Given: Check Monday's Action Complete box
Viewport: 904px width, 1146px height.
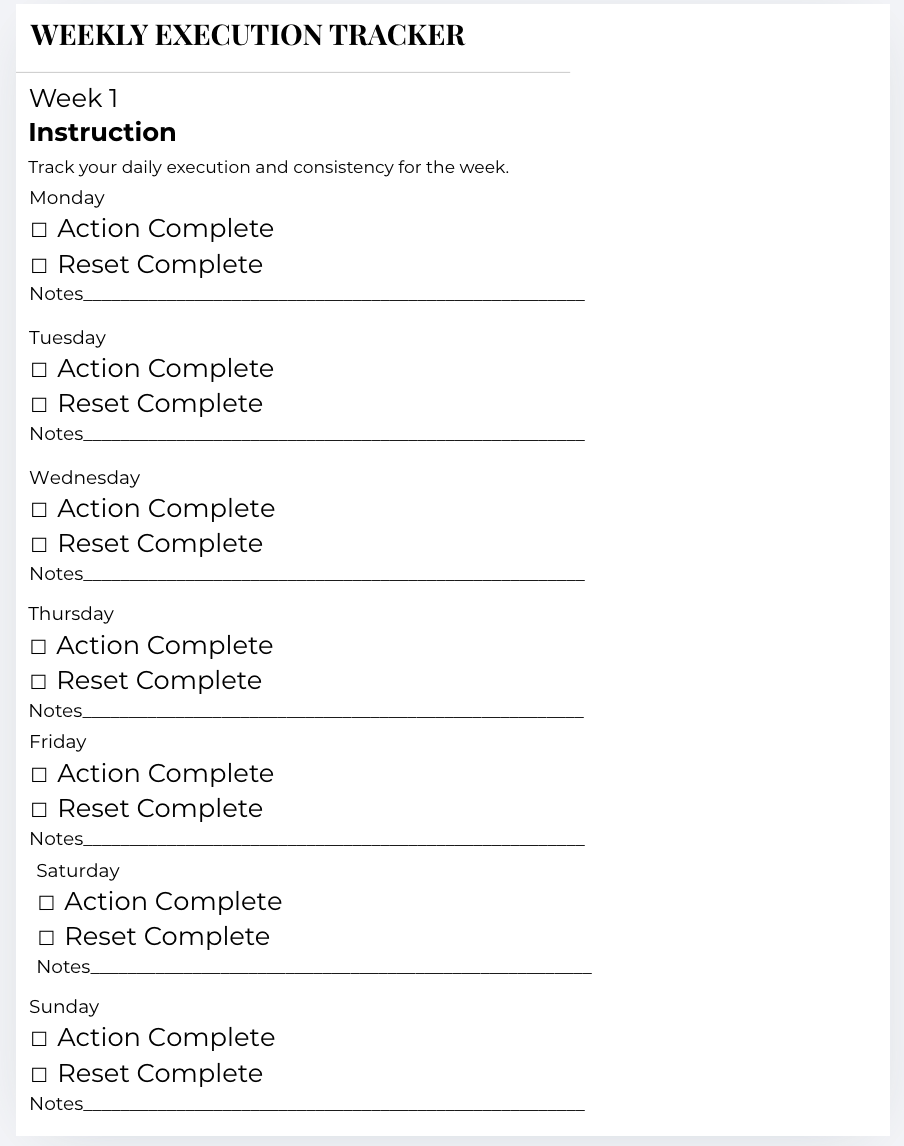Looking at the screenshot, I should click(39, 230).
